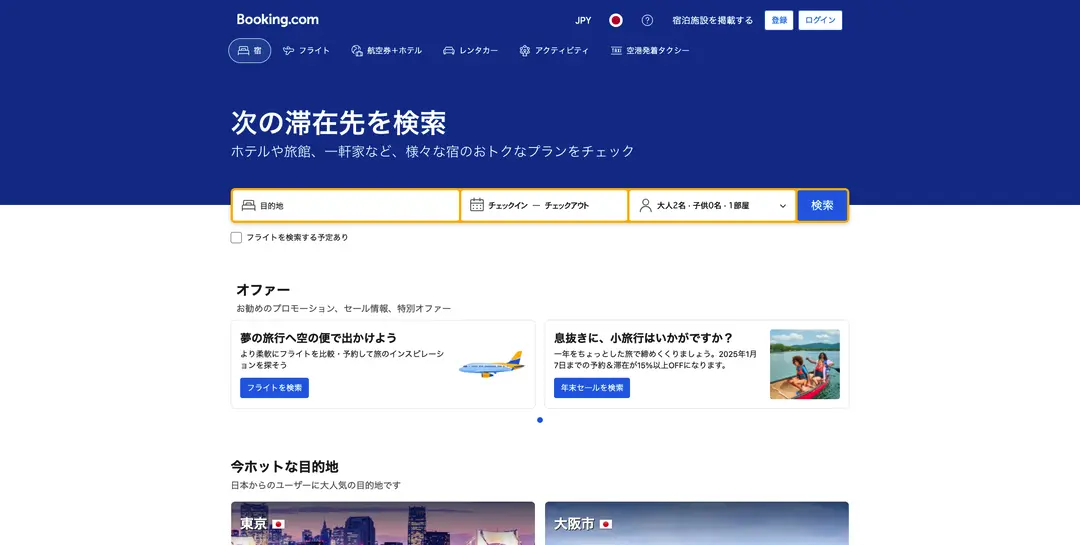Click the フライトを検索 button
This screenshot has width=1080, height=545.
(274, 388)
